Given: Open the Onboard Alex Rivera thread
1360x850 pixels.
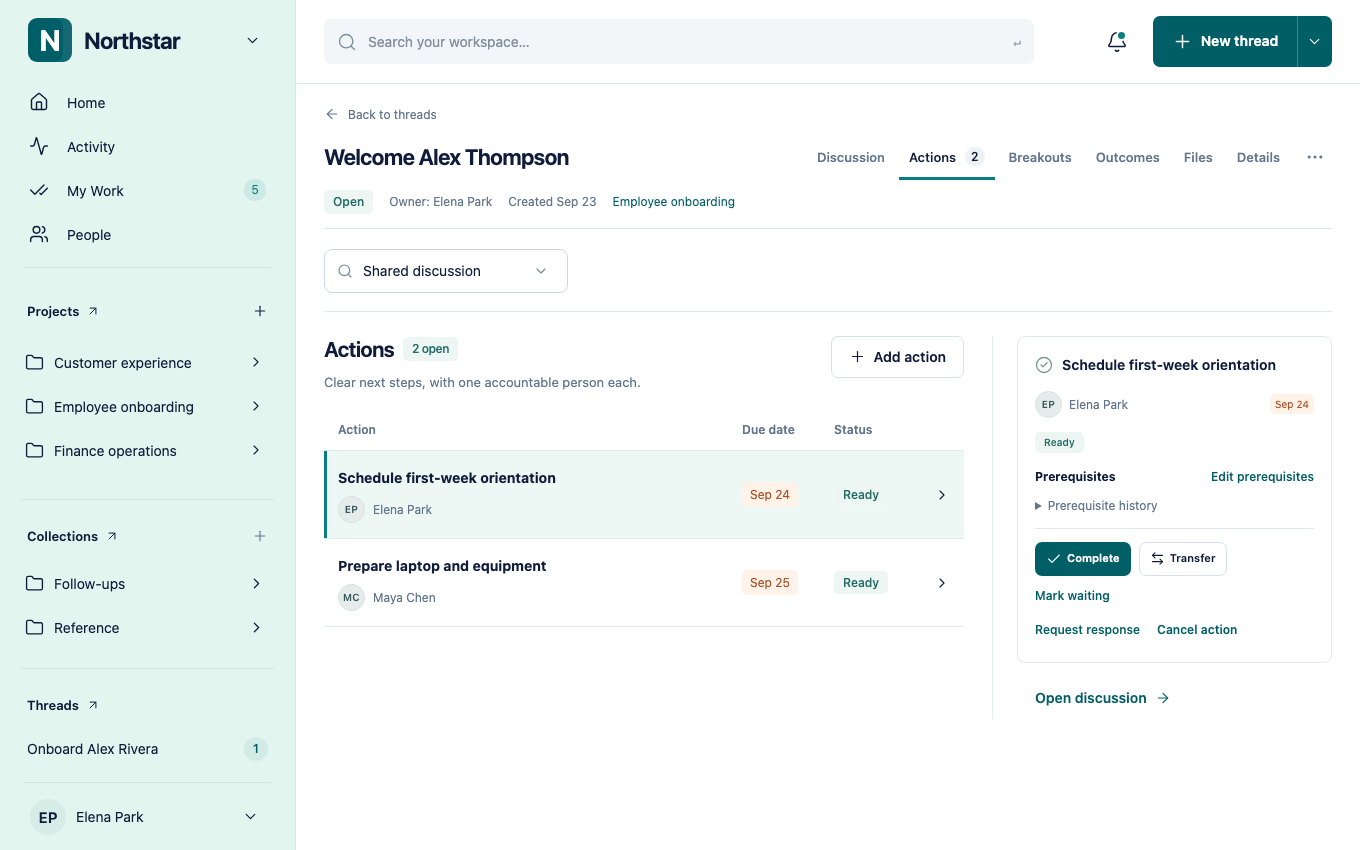Looking at the screenshot, I should (x=146, y=749).
